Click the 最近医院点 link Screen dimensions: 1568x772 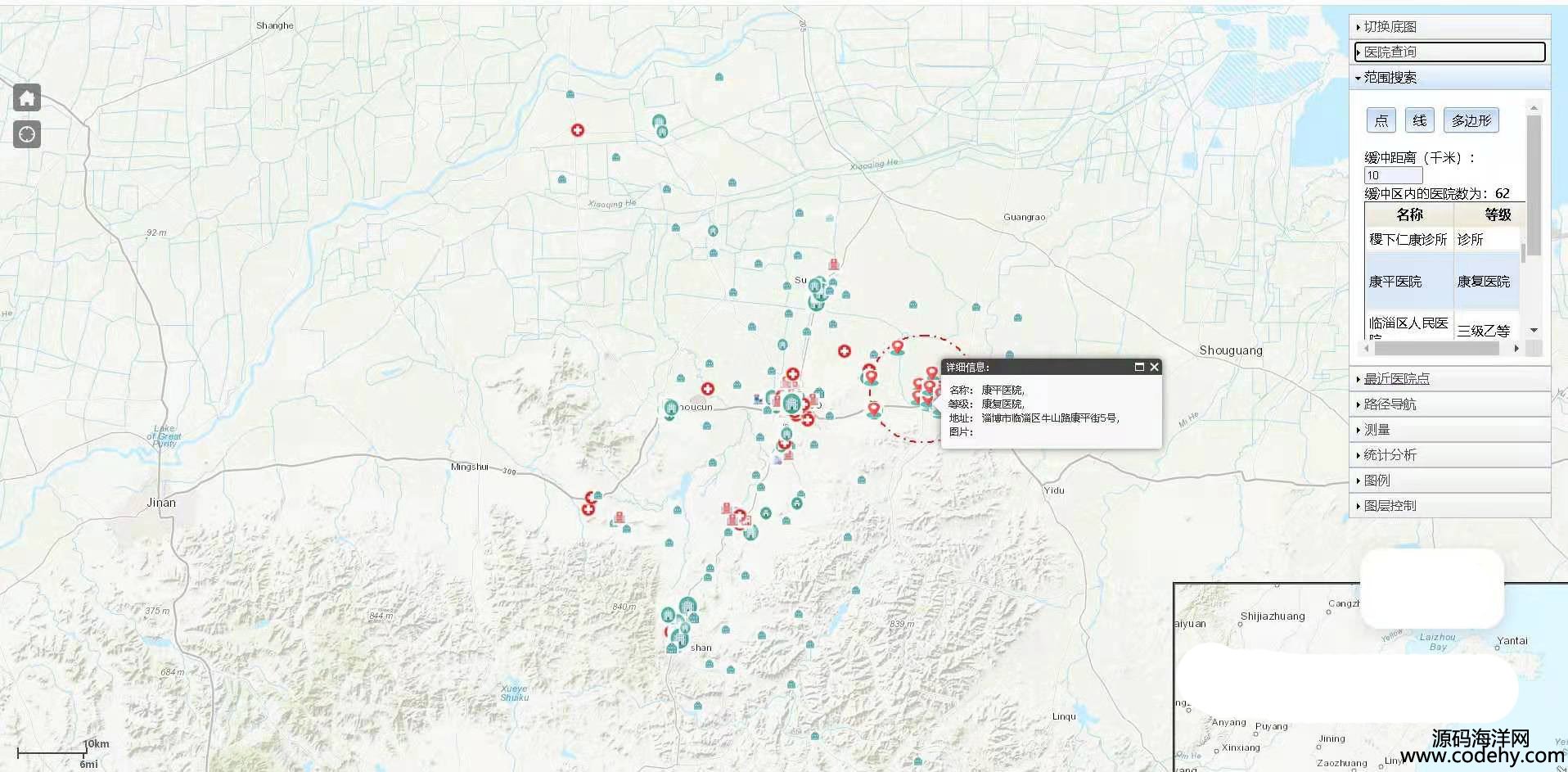(x=1396, y=379)
